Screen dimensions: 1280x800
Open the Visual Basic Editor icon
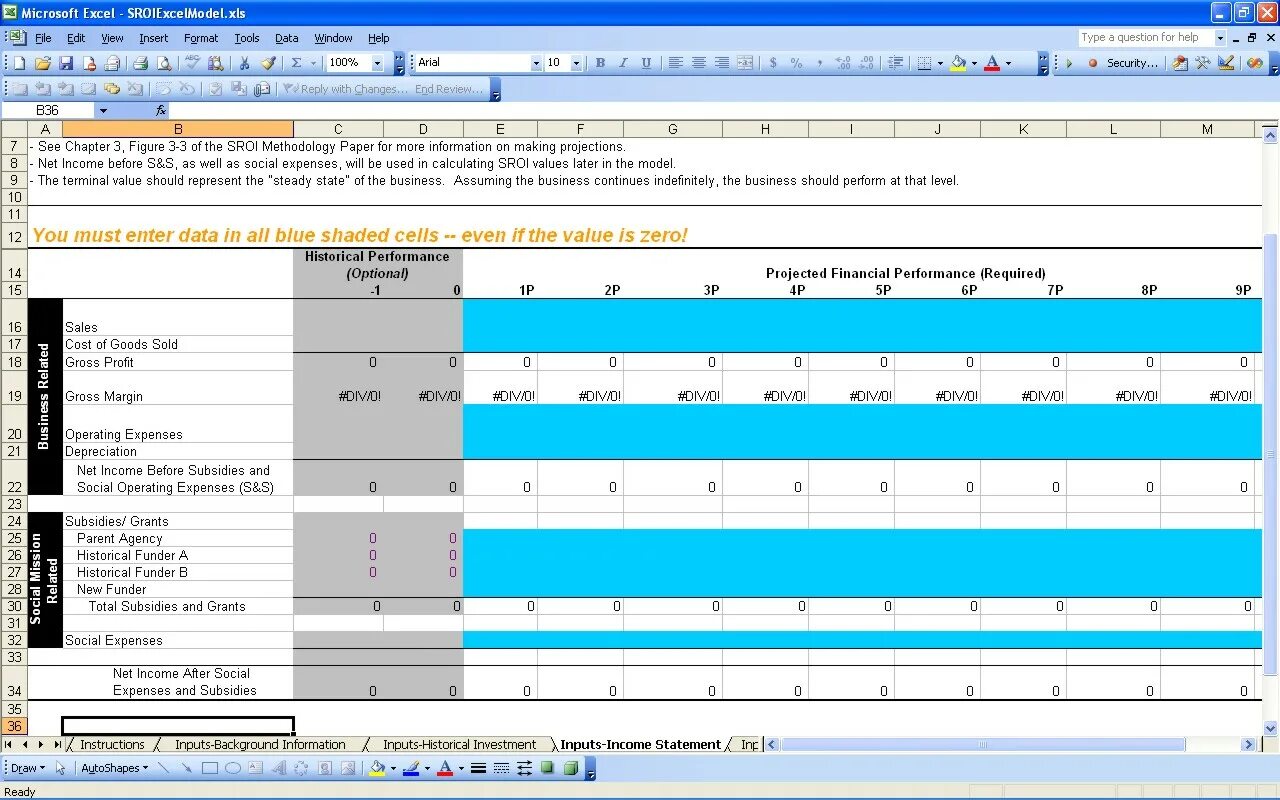[1180, 63]
